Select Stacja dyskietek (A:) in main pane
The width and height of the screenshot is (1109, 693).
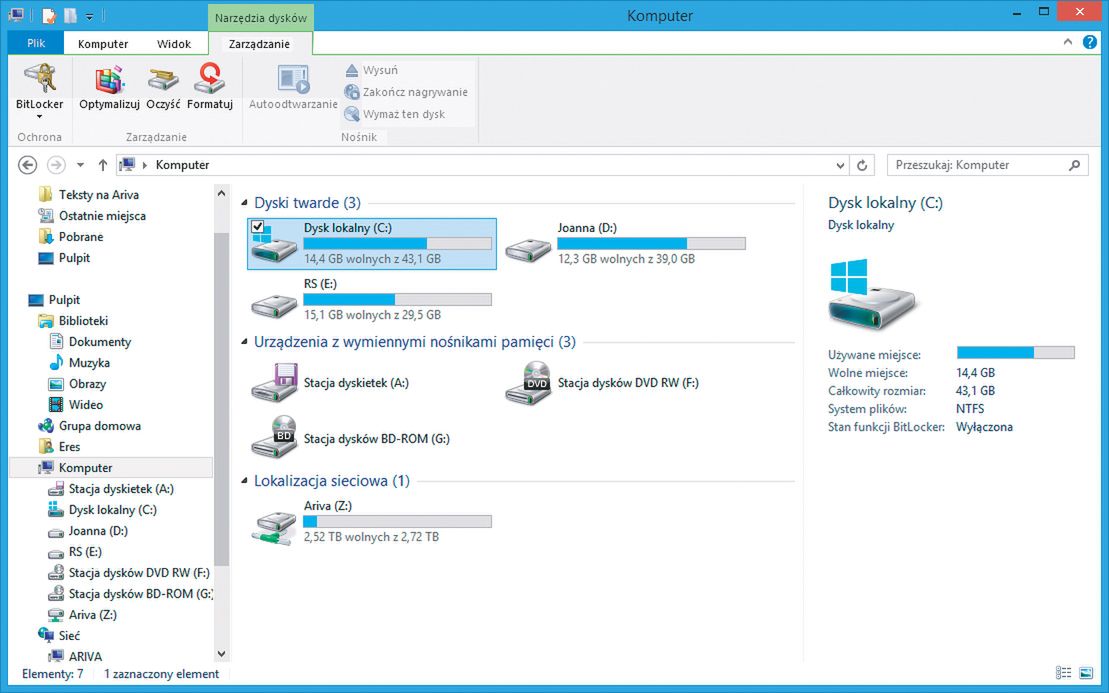[331, 383]
